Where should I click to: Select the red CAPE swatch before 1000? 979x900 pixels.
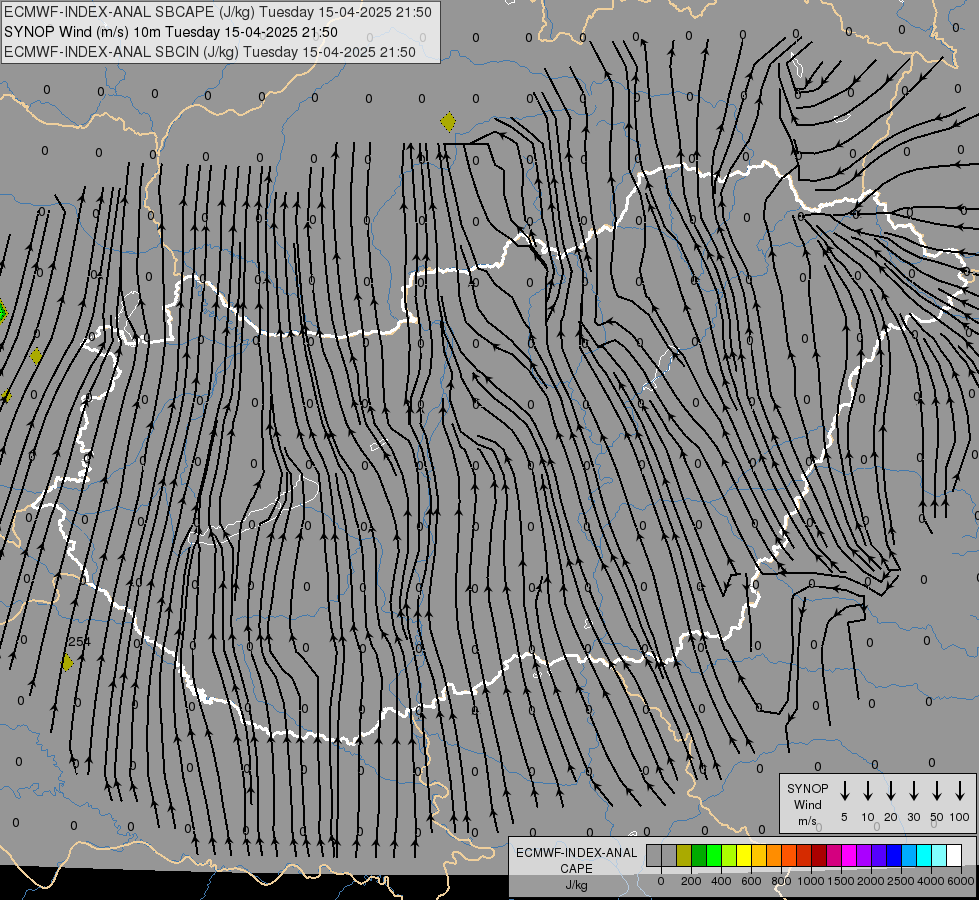point(804,856)
